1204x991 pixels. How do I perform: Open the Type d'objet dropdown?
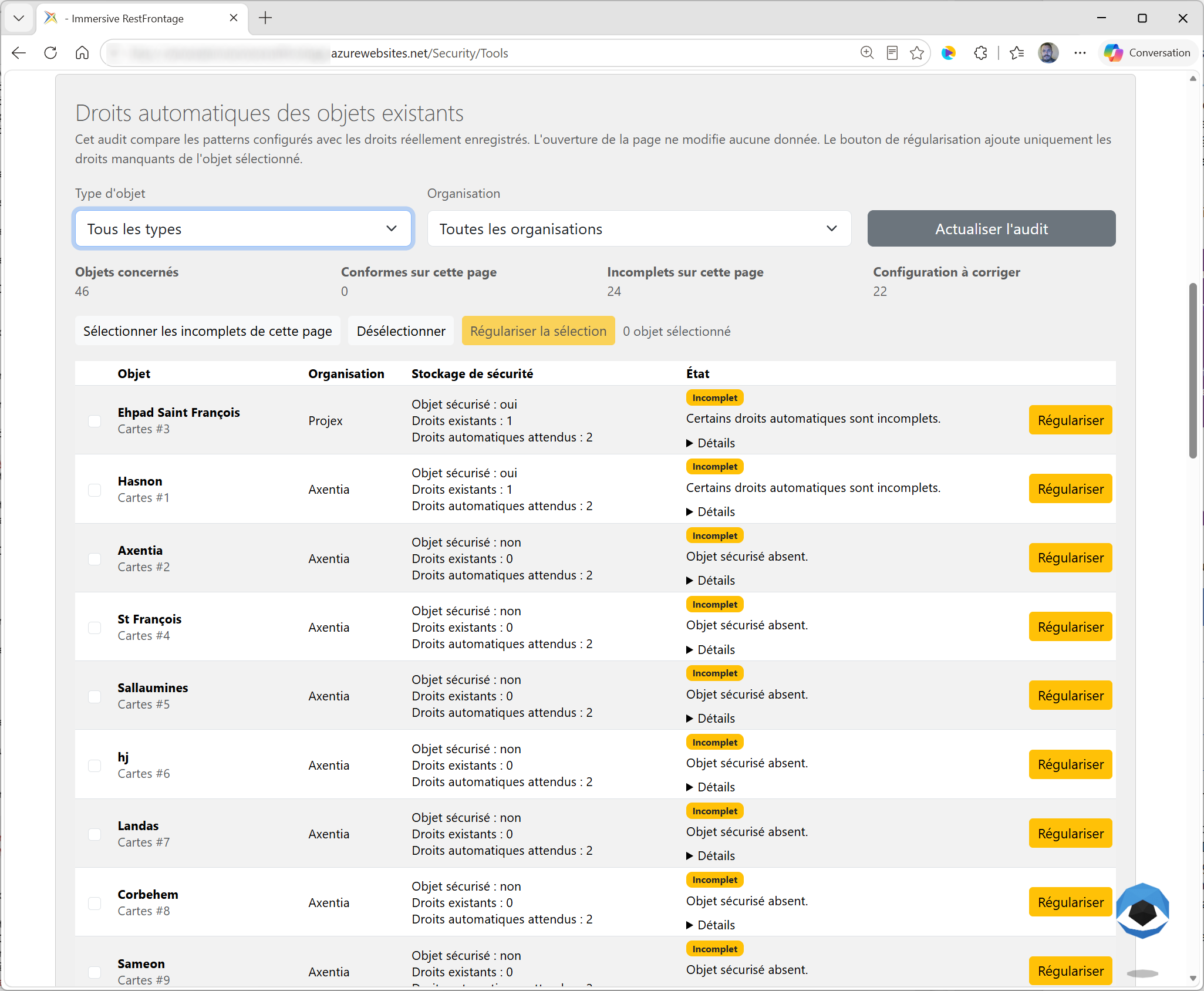[x=244, y=229]
